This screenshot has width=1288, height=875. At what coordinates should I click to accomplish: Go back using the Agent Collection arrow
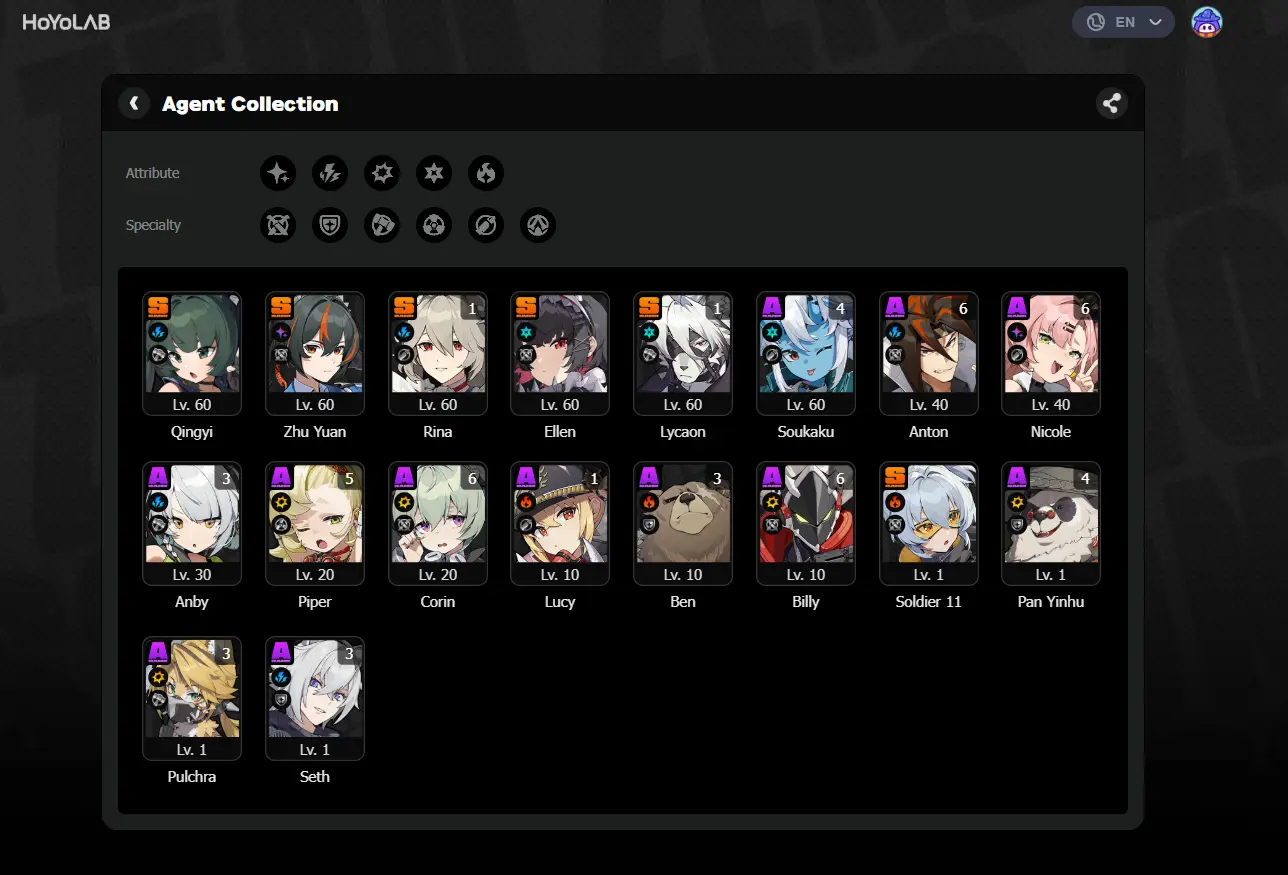pyautogui.click(x=134, y=103)
